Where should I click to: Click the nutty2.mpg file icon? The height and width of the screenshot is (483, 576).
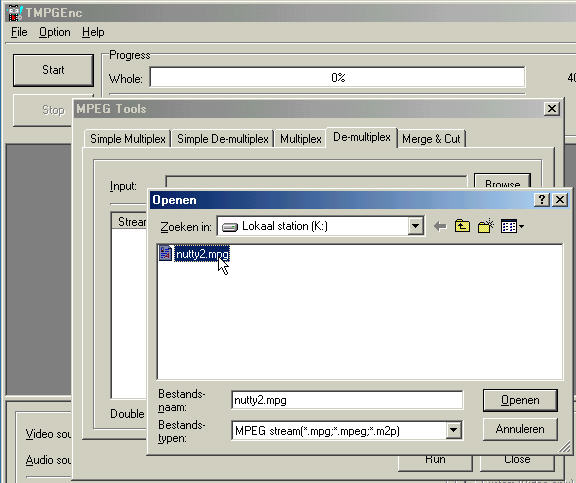point(165,253)
